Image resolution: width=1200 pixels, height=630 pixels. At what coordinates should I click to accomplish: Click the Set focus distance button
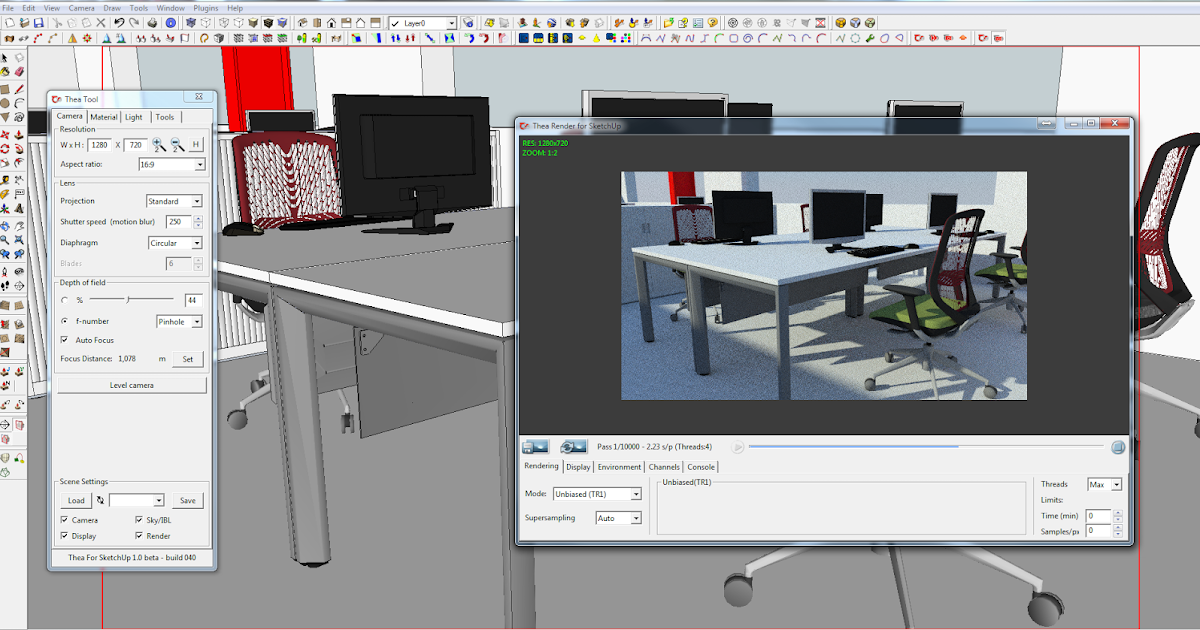(187, 358)
